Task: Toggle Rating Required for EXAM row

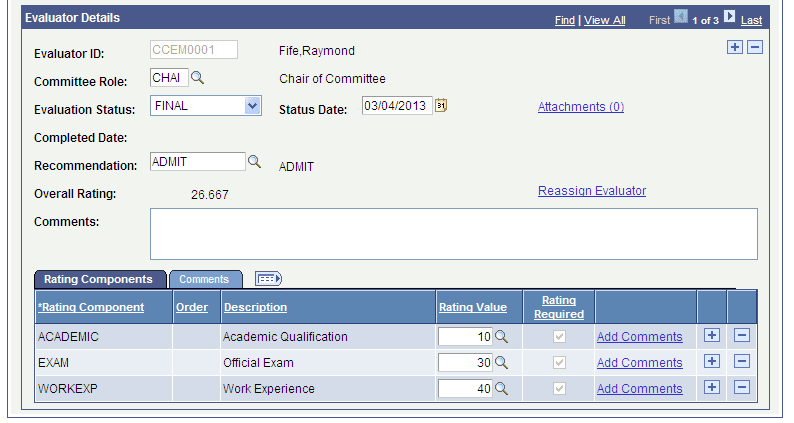Action: tap(559, 362)
